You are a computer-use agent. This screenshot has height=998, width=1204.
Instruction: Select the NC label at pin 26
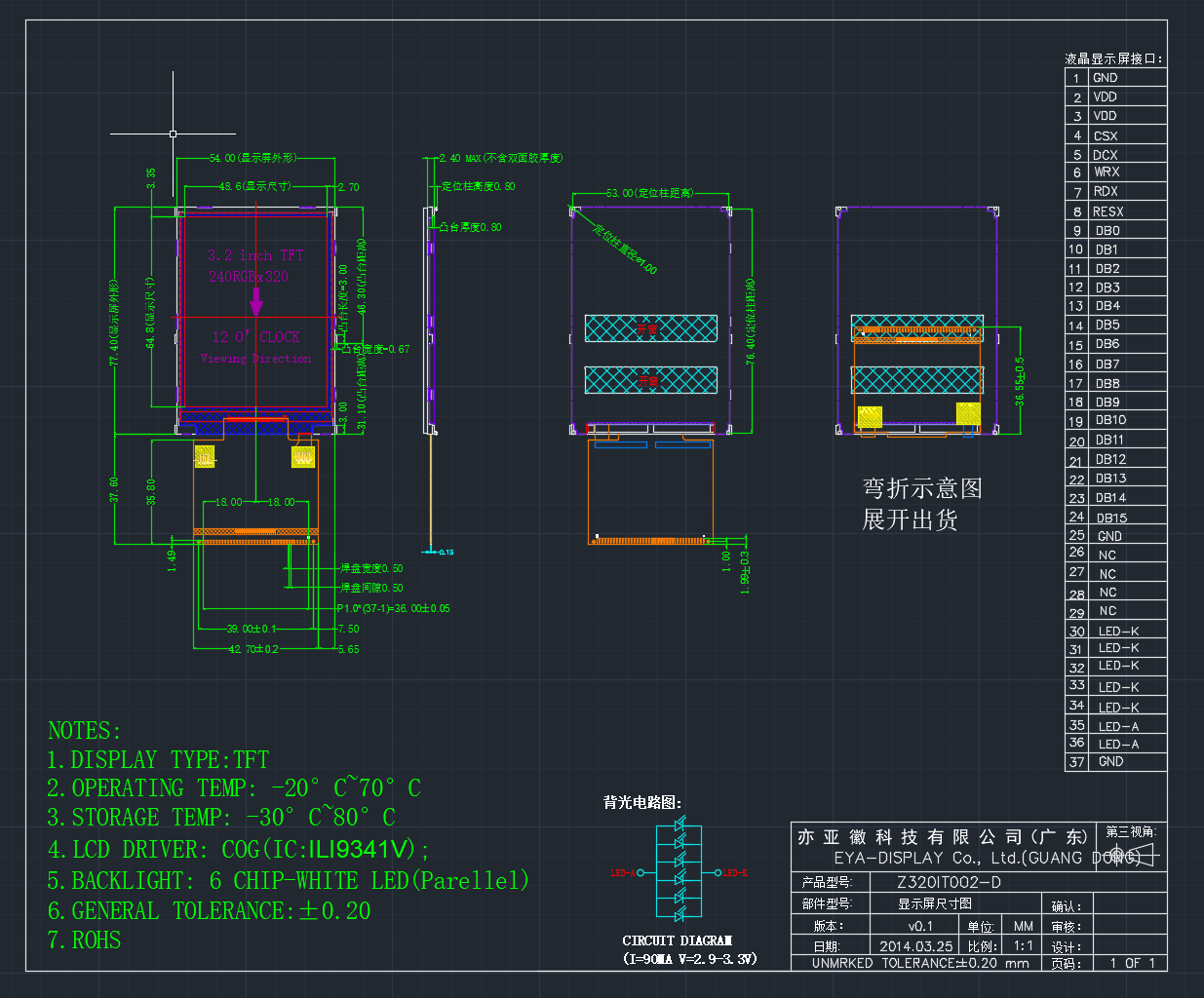[x=1107, y=556]
